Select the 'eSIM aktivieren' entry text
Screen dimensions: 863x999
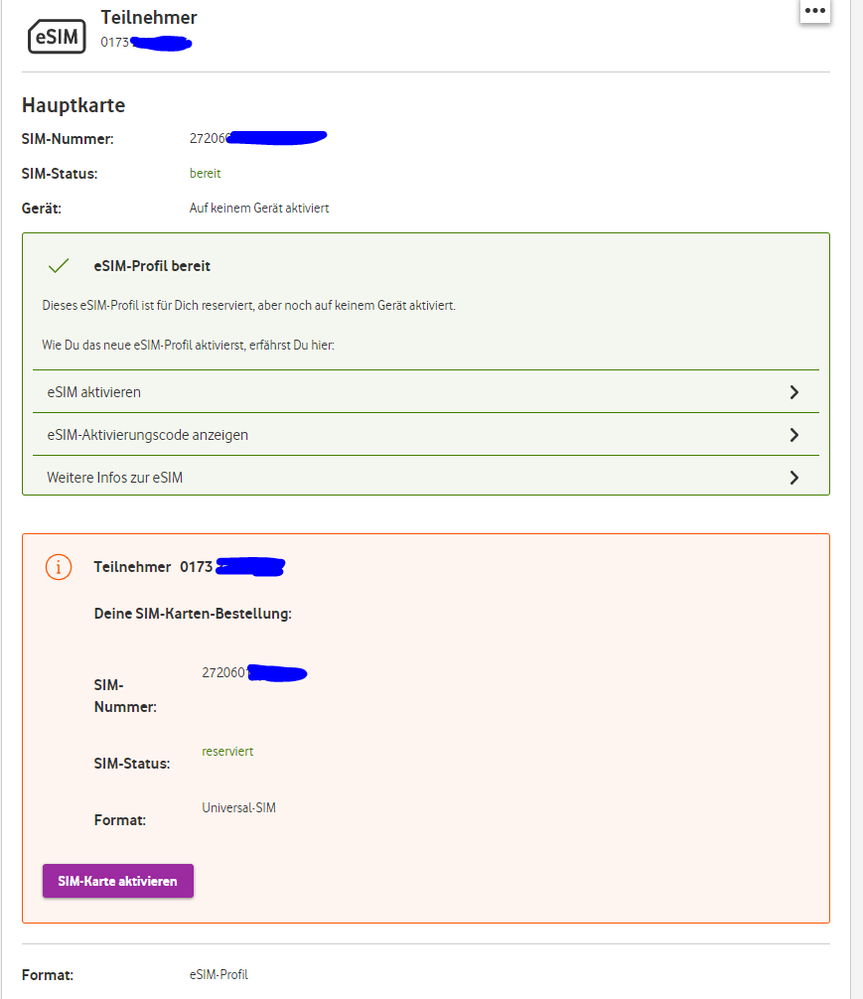coord(94,392)
